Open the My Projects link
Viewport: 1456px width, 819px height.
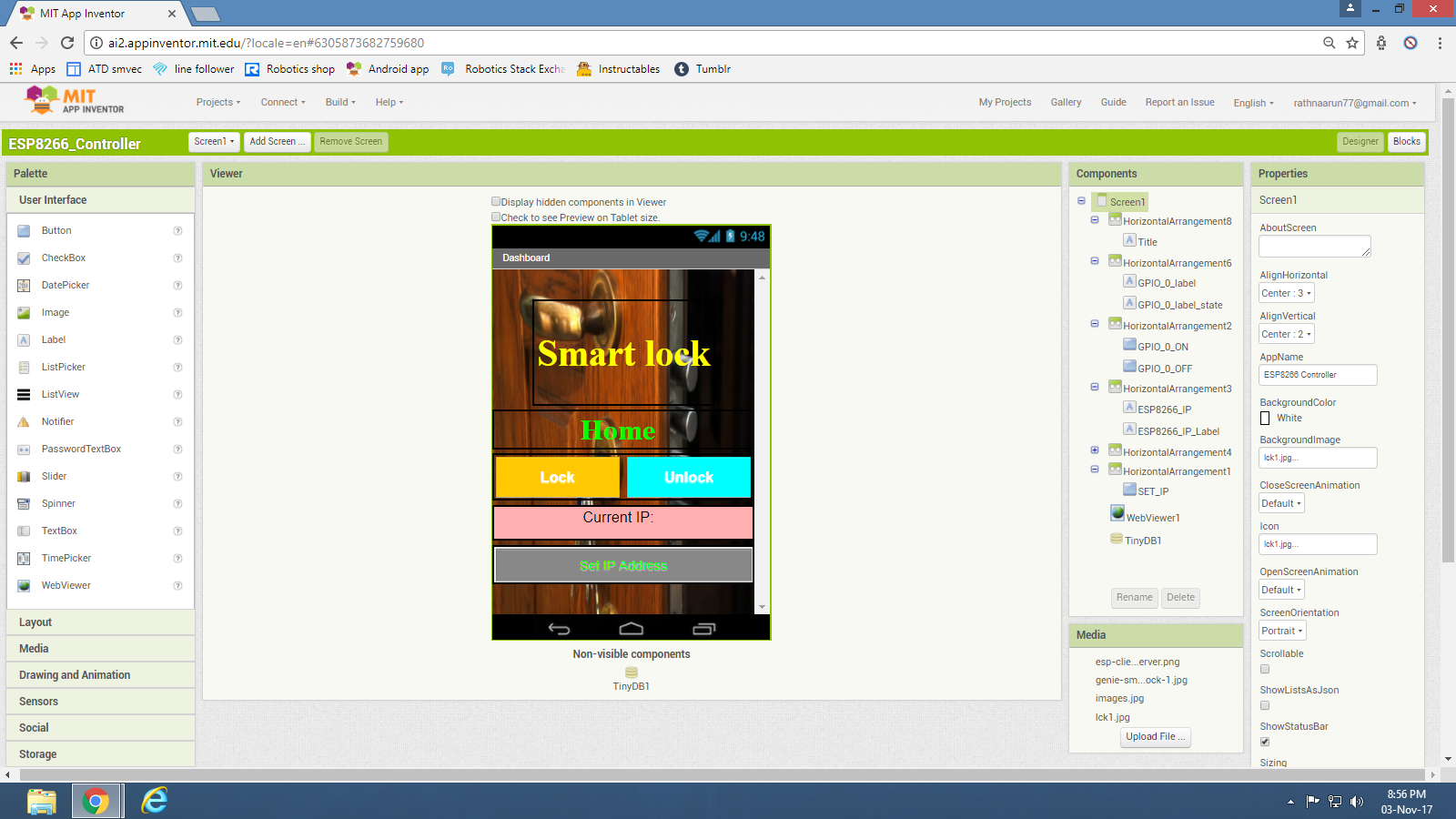click(x=1005, y=102)
